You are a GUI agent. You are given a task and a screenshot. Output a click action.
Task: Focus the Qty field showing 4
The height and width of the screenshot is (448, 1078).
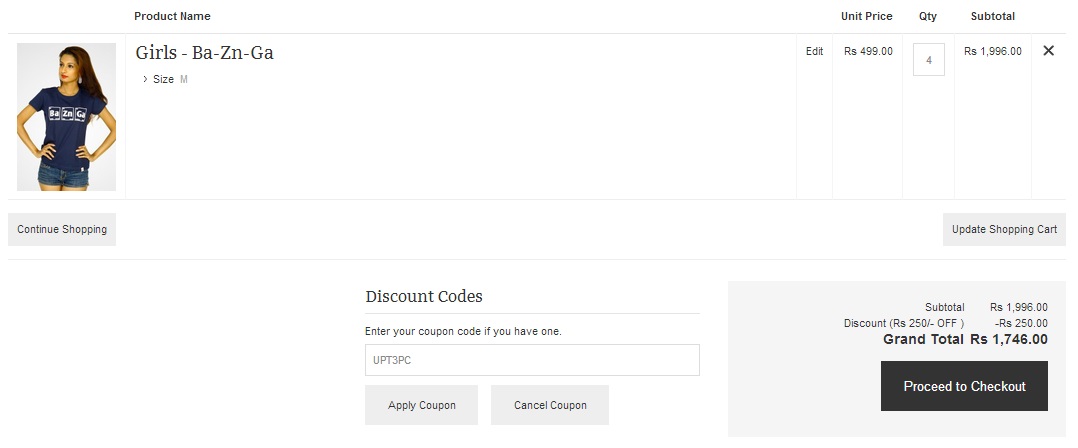pos(928,60)
